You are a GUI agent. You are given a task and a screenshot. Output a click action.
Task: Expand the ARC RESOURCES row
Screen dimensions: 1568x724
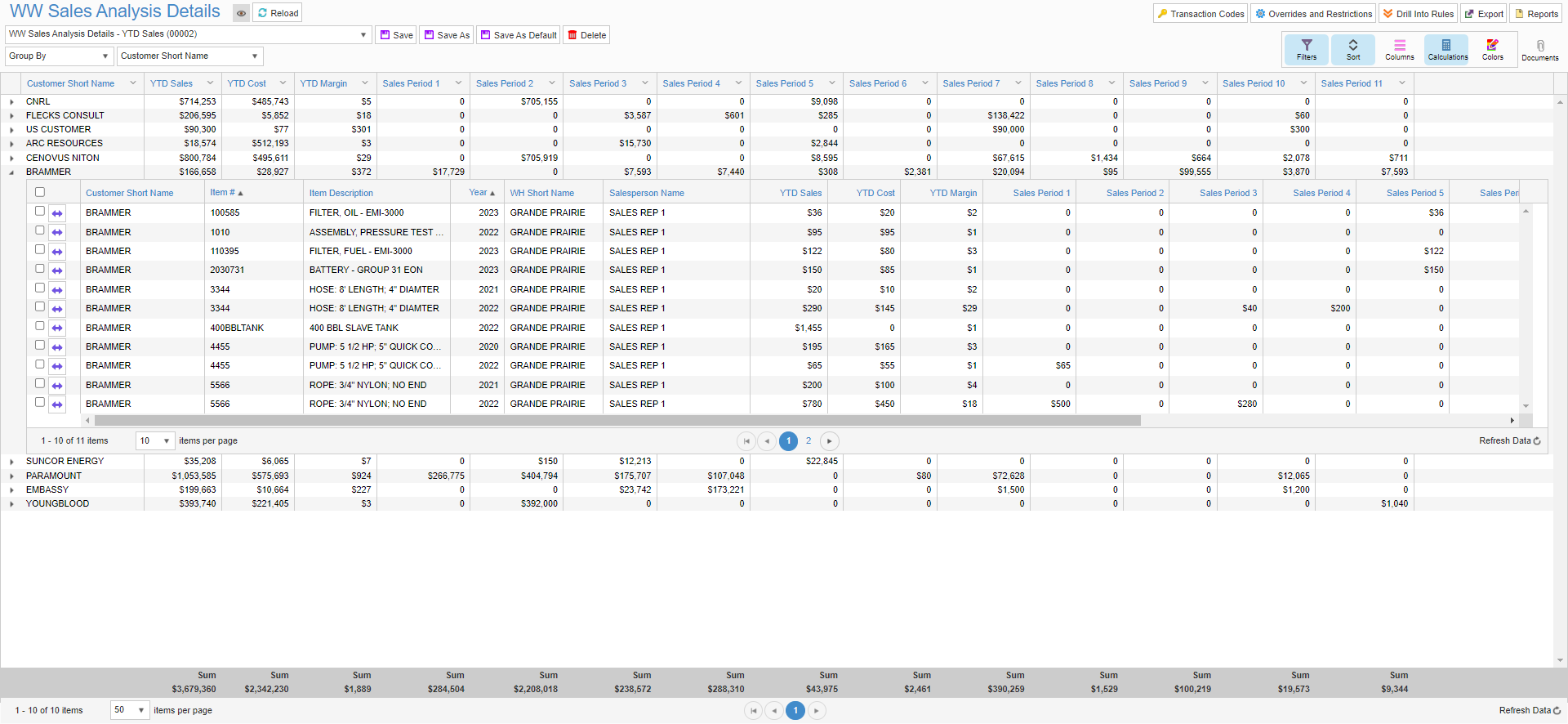(x=11, y=144)
